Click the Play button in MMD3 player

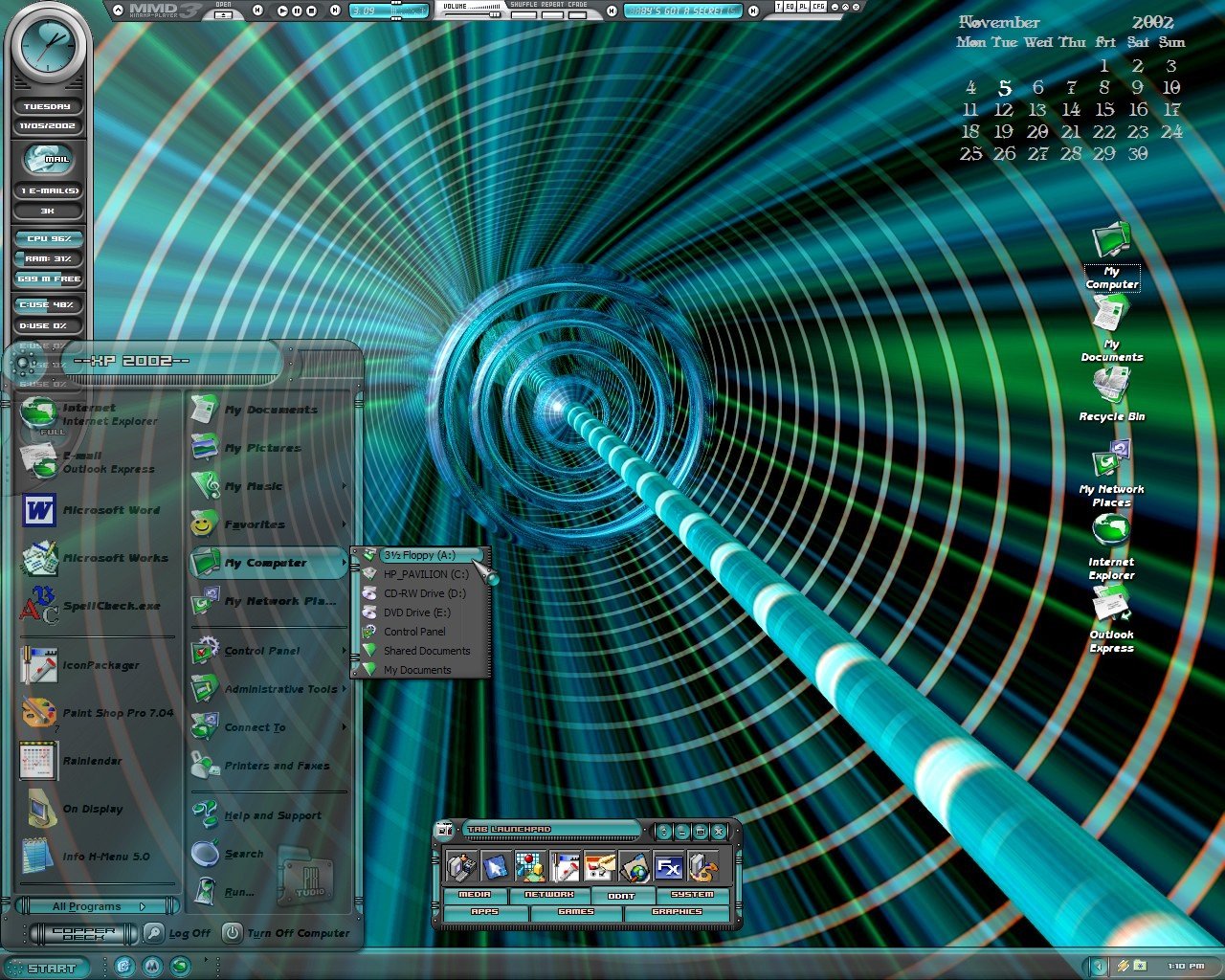282,11
